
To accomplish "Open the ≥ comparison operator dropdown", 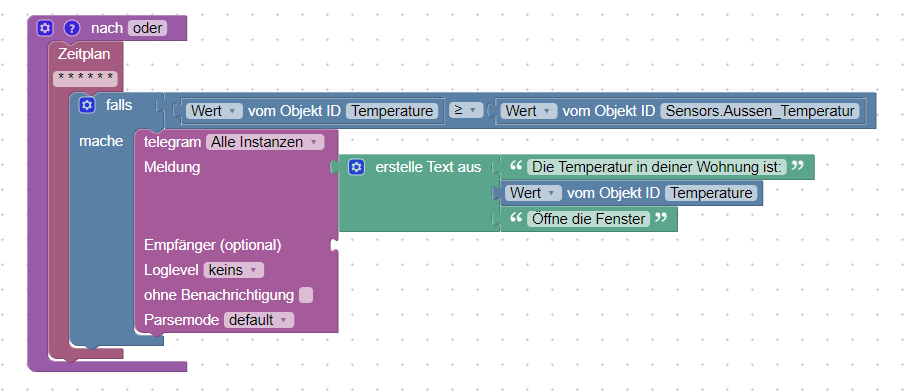I will click(x=465, y=110).
